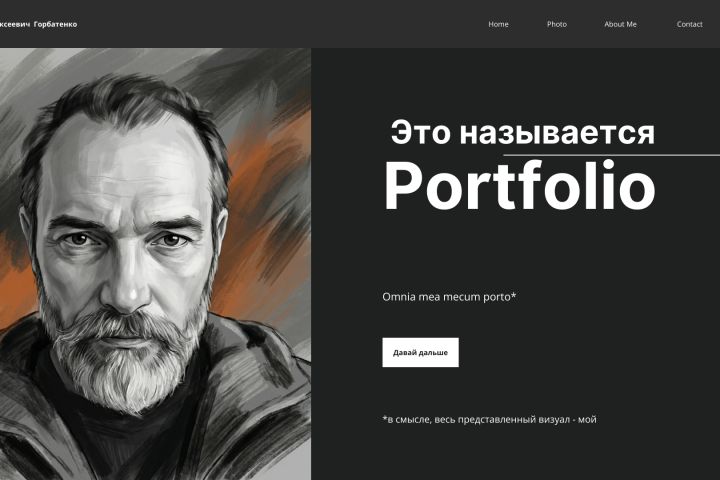Click the Это называется heading text

coord(523,132)
